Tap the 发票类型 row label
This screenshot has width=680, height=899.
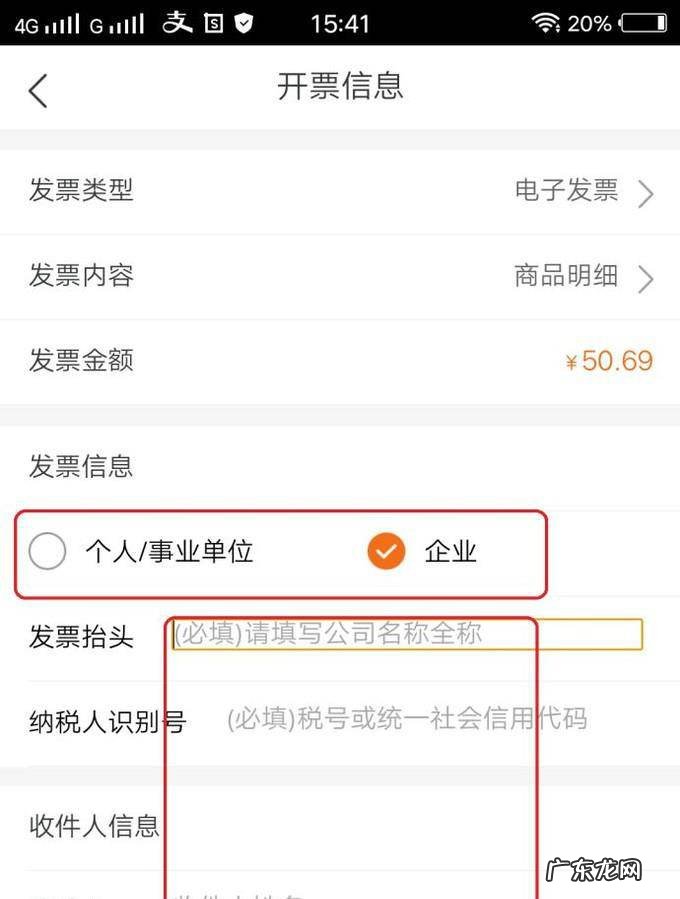click(x=81, y=190)
